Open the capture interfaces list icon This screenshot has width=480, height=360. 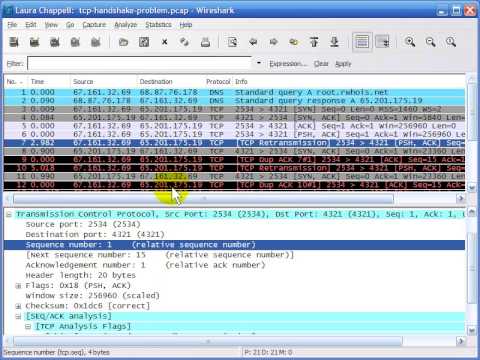tap(14, 42)
